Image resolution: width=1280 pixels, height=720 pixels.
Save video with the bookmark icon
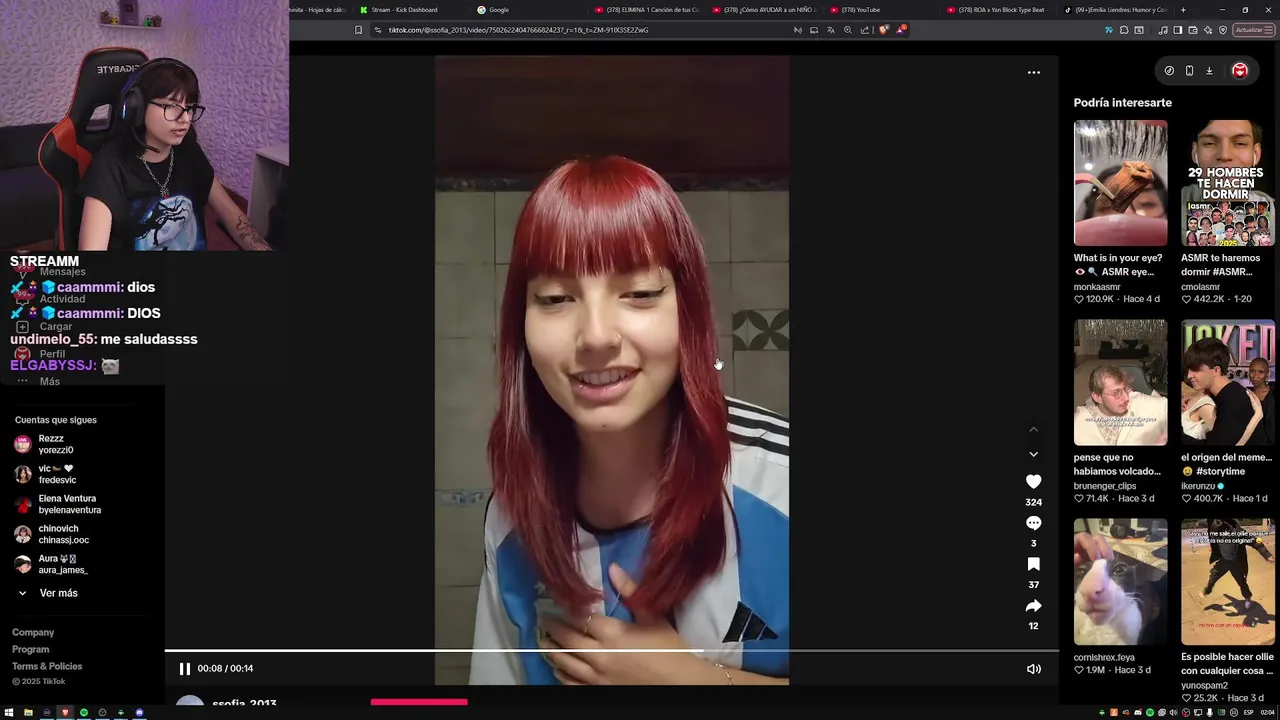pos(1033,564)
